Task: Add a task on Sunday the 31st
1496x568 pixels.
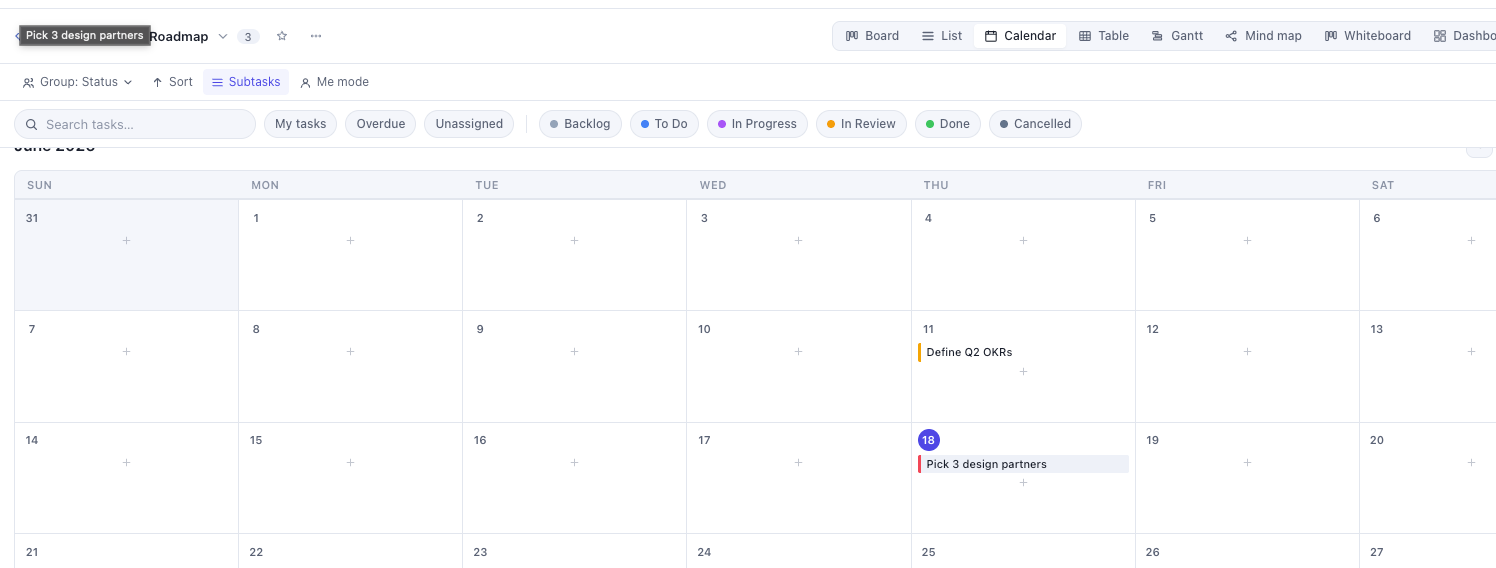Action: click(126, 241)
